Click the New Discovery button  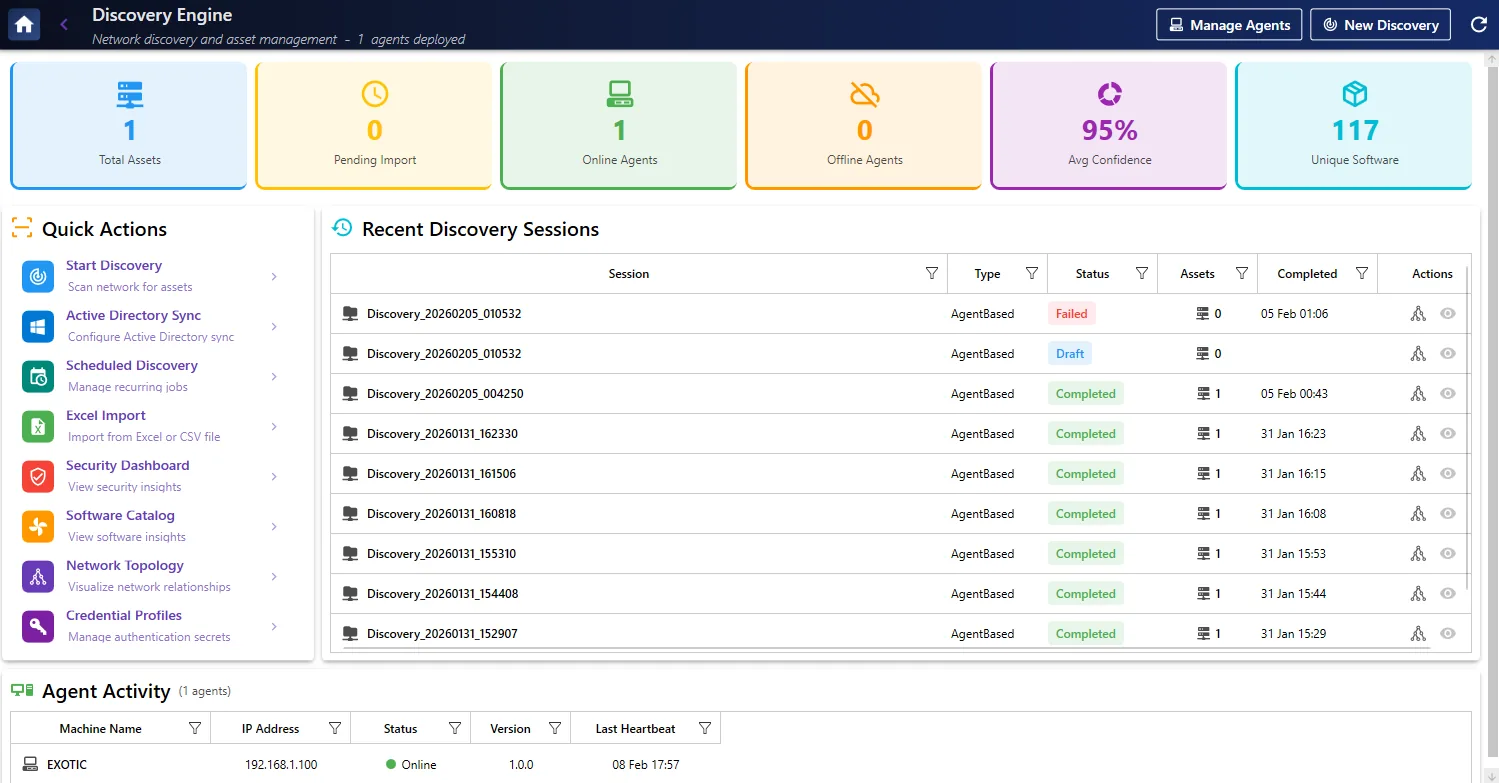point(1381,25)
